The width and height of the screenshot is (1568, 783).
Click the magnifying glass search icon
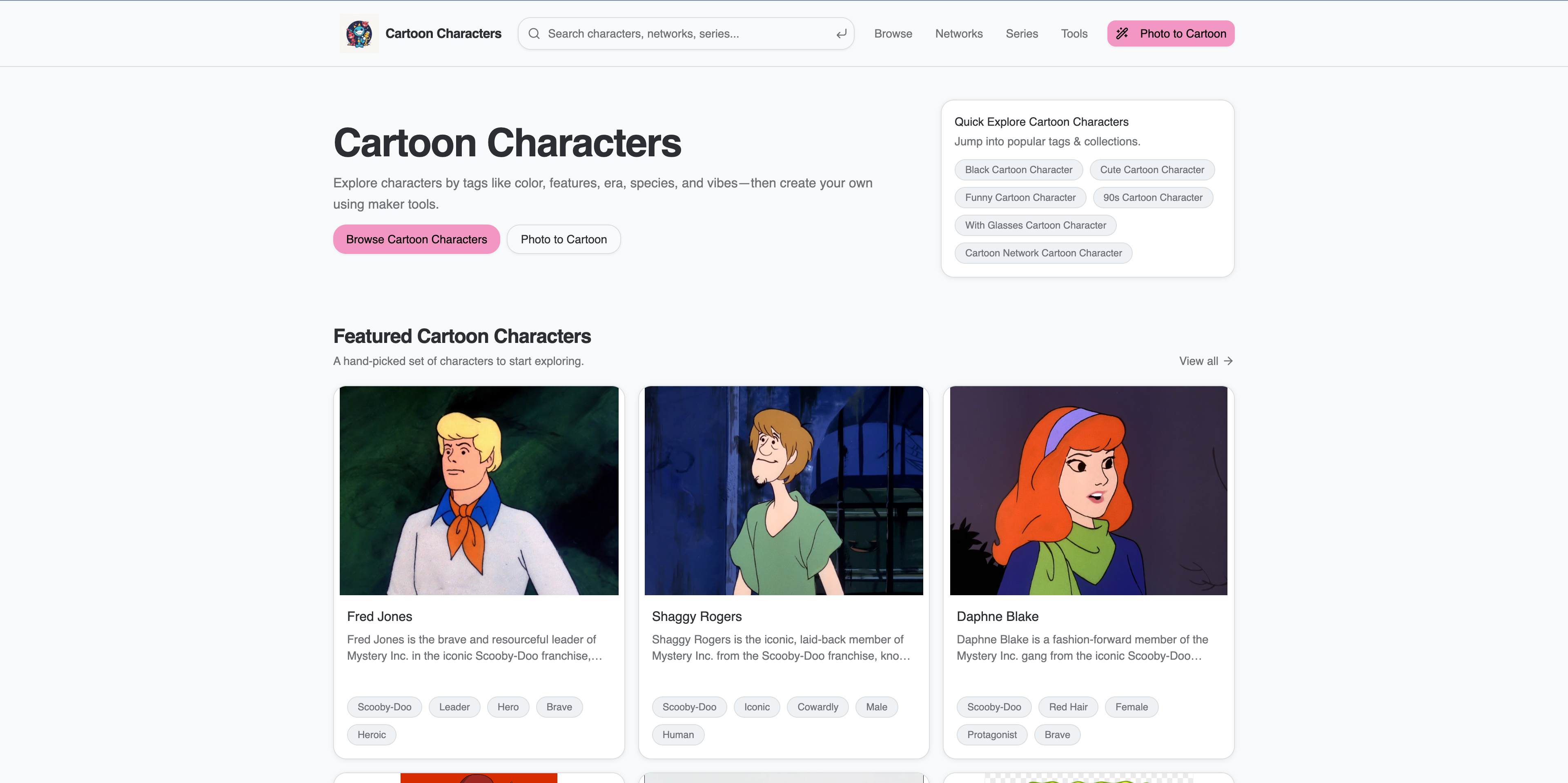[x=533, y=33]
